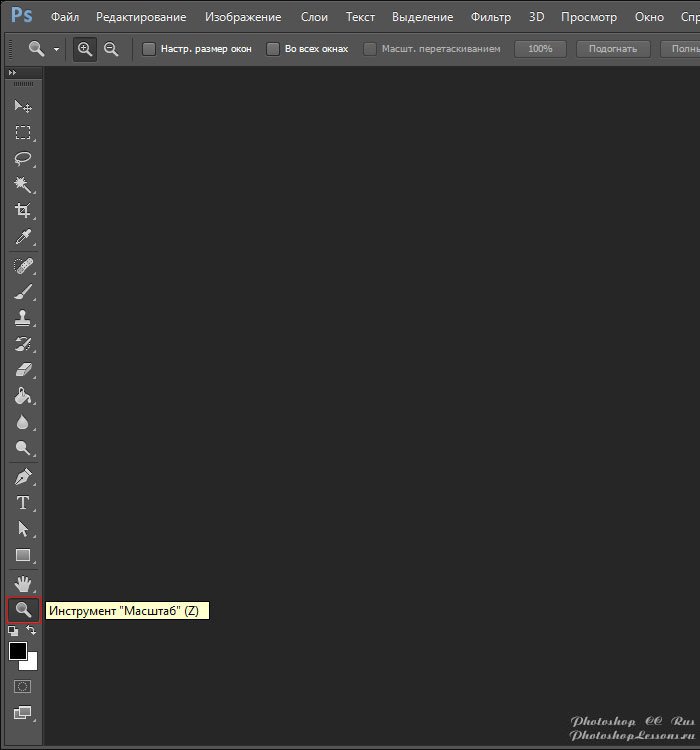Viewport: 700px width, 750px height.
Task: Select the Lasso tool
Action: [x=23, y=159]
